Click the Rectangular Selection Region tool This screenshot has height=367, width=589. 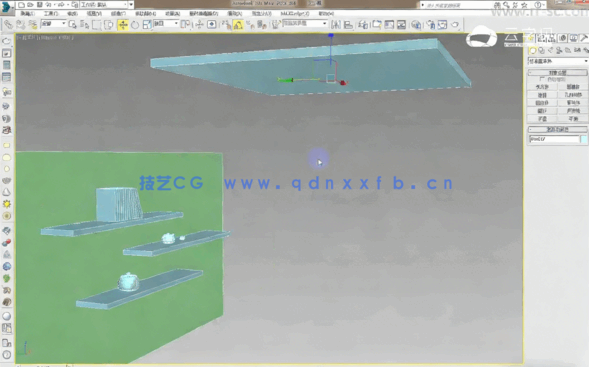pyautogui.click(x=97, y=25)
